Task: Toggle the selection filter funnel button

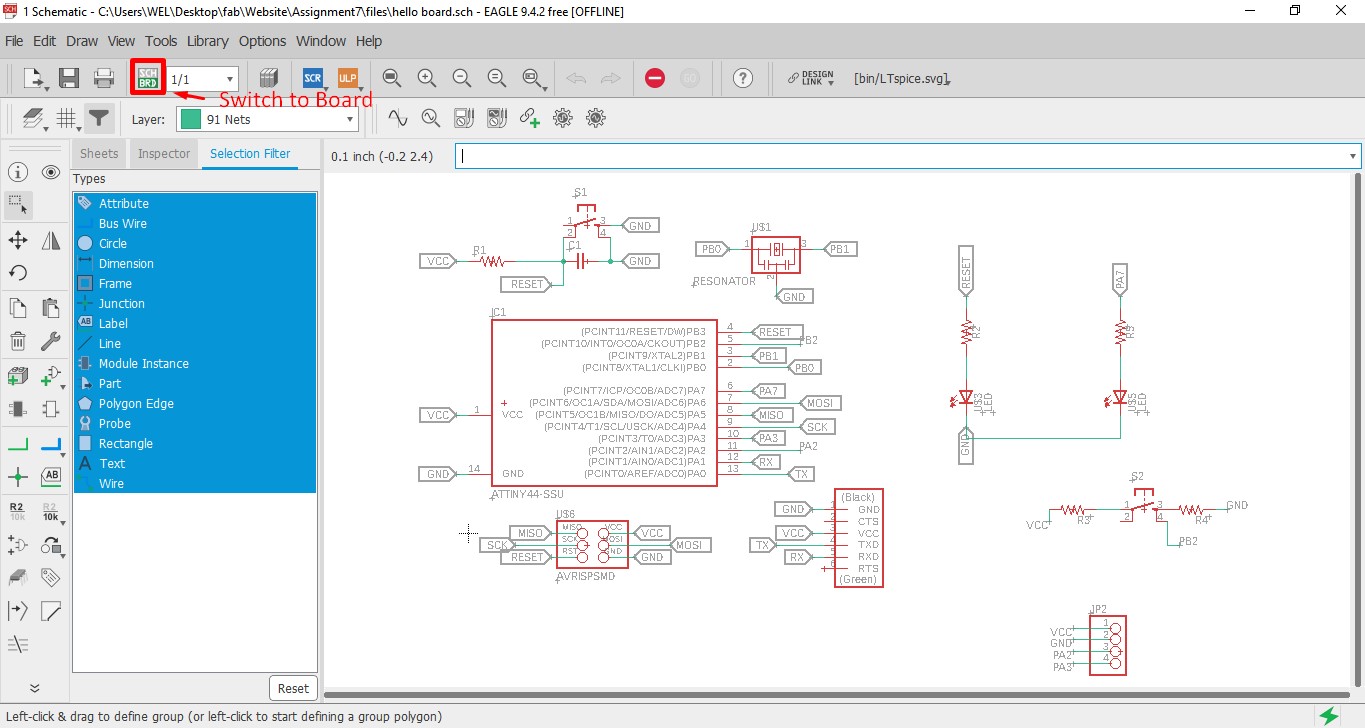Action: point(98,119)
